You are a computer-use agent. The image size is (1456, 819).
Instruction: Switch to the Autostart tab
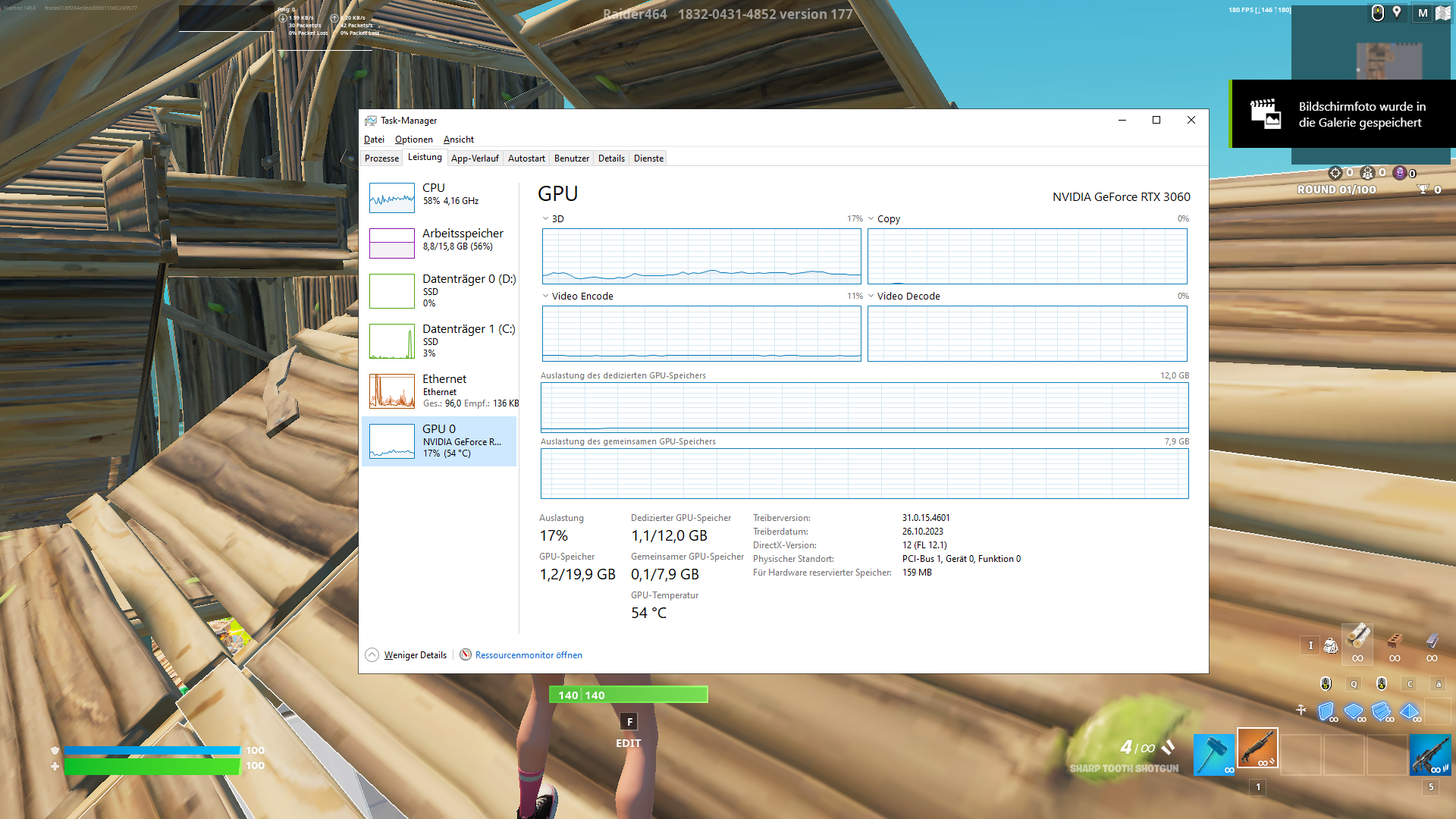[526, 158]
